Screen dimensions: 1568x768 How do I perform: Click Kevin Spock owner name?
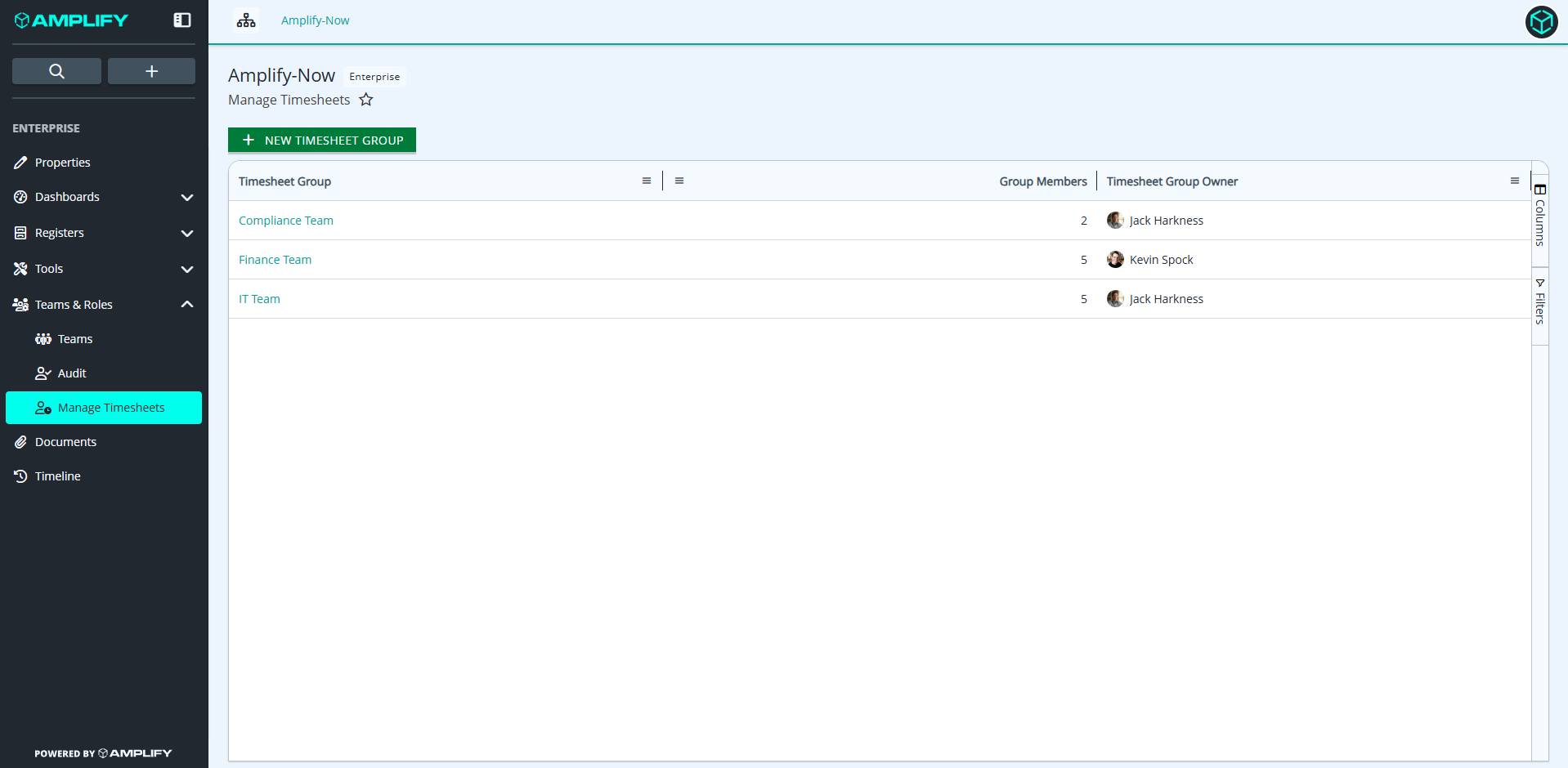tap(1162, 260)
